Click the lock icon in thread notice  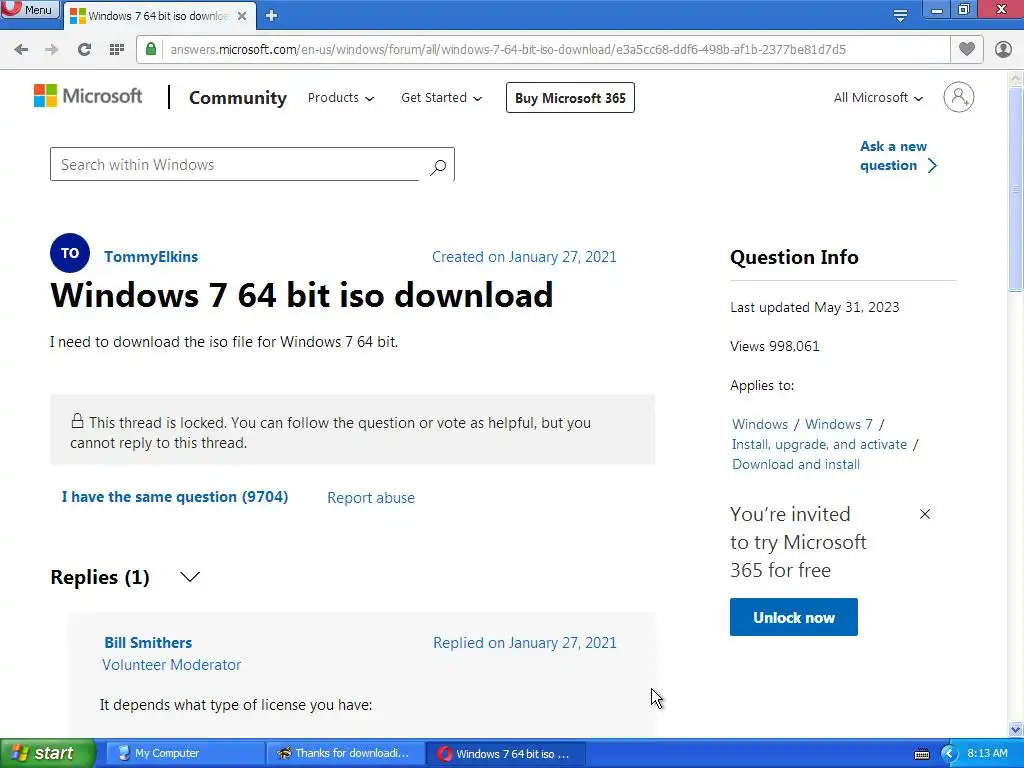[x=77, y=421]
